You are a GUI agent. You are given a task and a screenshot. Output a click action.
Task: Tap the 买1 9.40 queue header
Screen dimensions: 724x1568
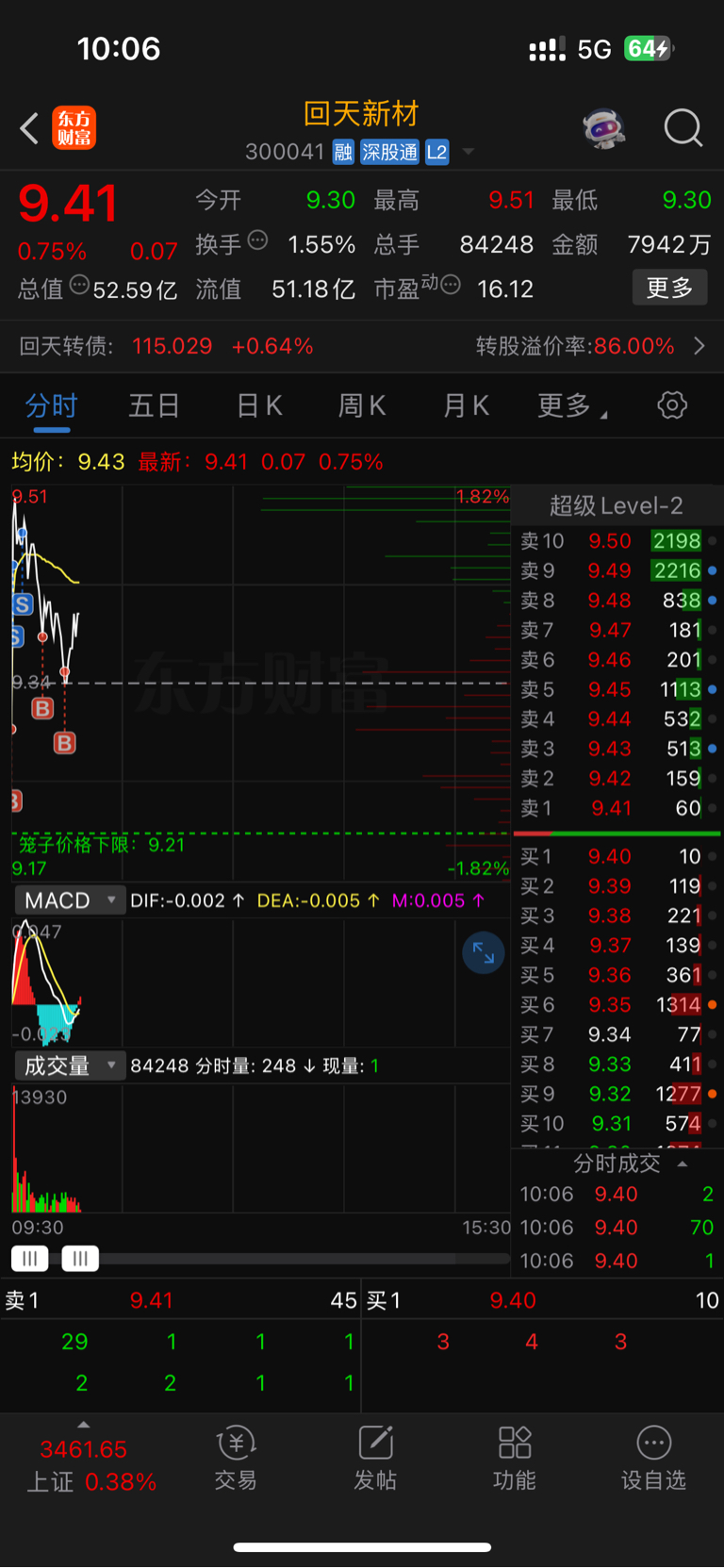543,1300
